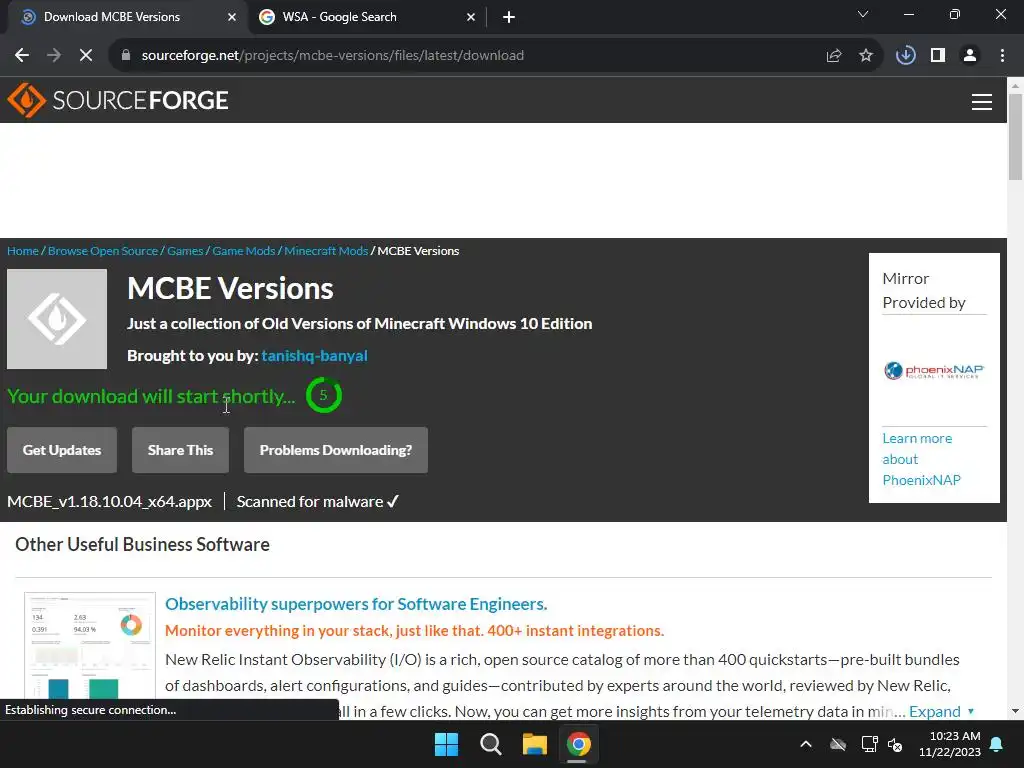Click the download countdown circle
This screenshot has width=1024, height=768.
point(323,395)
